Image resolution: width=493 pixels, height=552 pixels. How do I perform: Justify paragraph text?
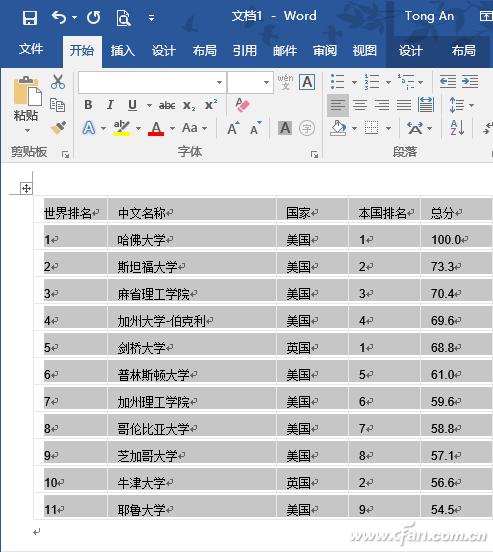(404, 105)
